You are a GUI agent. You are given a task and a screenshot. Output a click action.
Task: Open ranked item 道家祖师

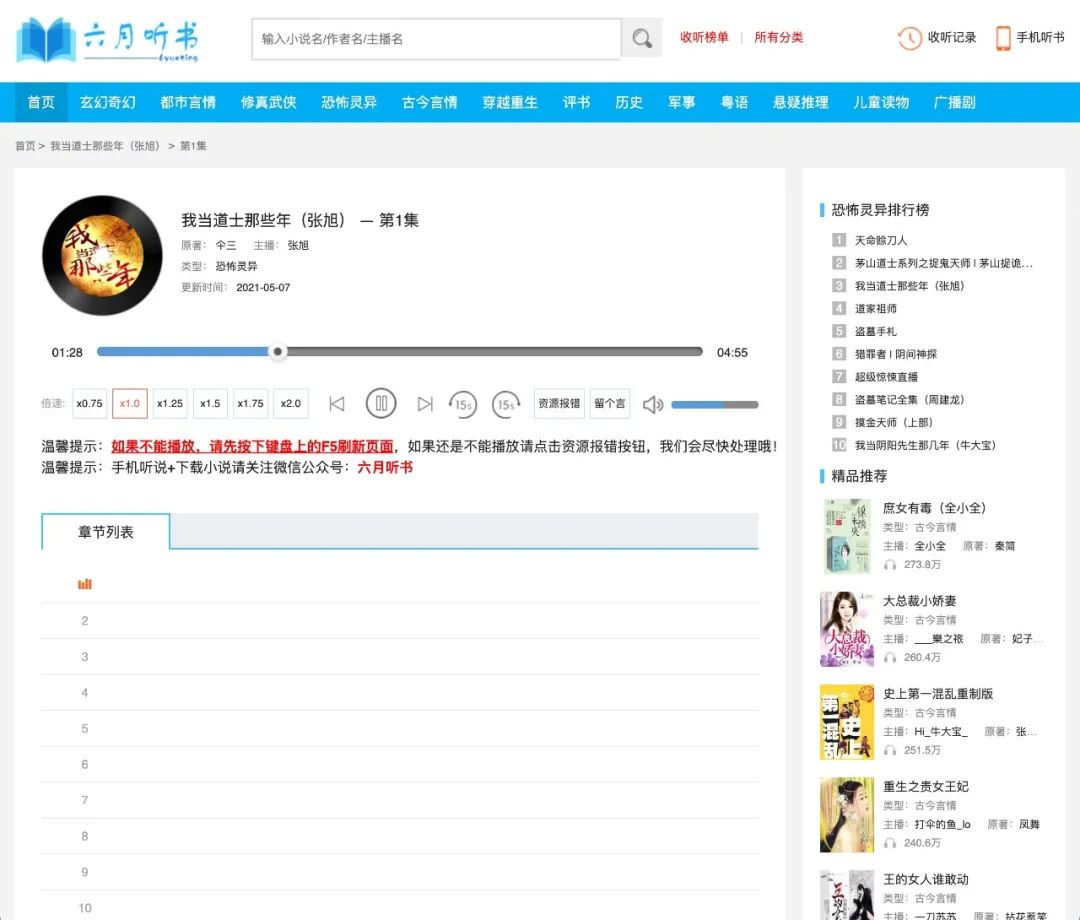[875, 309]
